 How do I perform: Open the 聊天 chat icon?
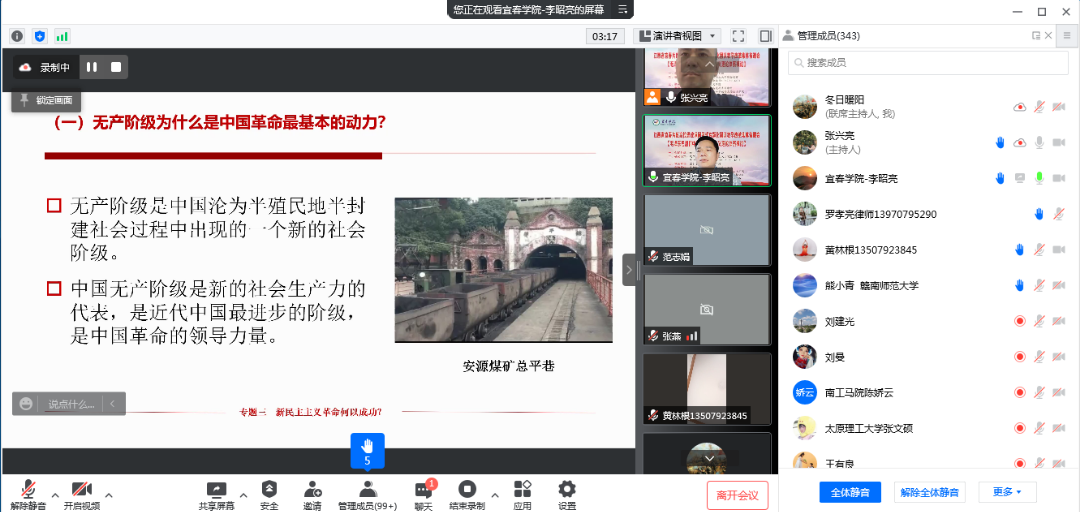click(423, 490)
